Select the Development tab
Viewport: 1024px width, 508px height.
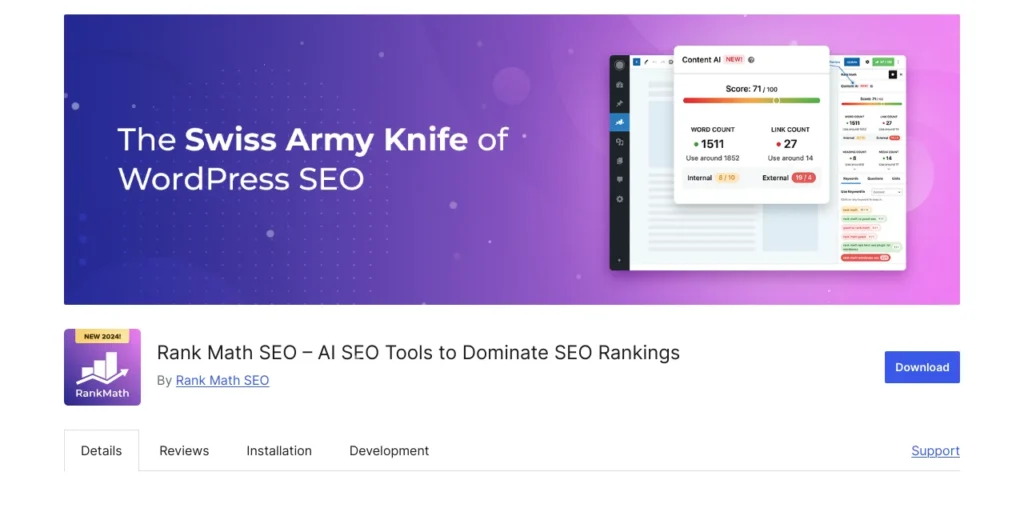click(x=389, y=451)
